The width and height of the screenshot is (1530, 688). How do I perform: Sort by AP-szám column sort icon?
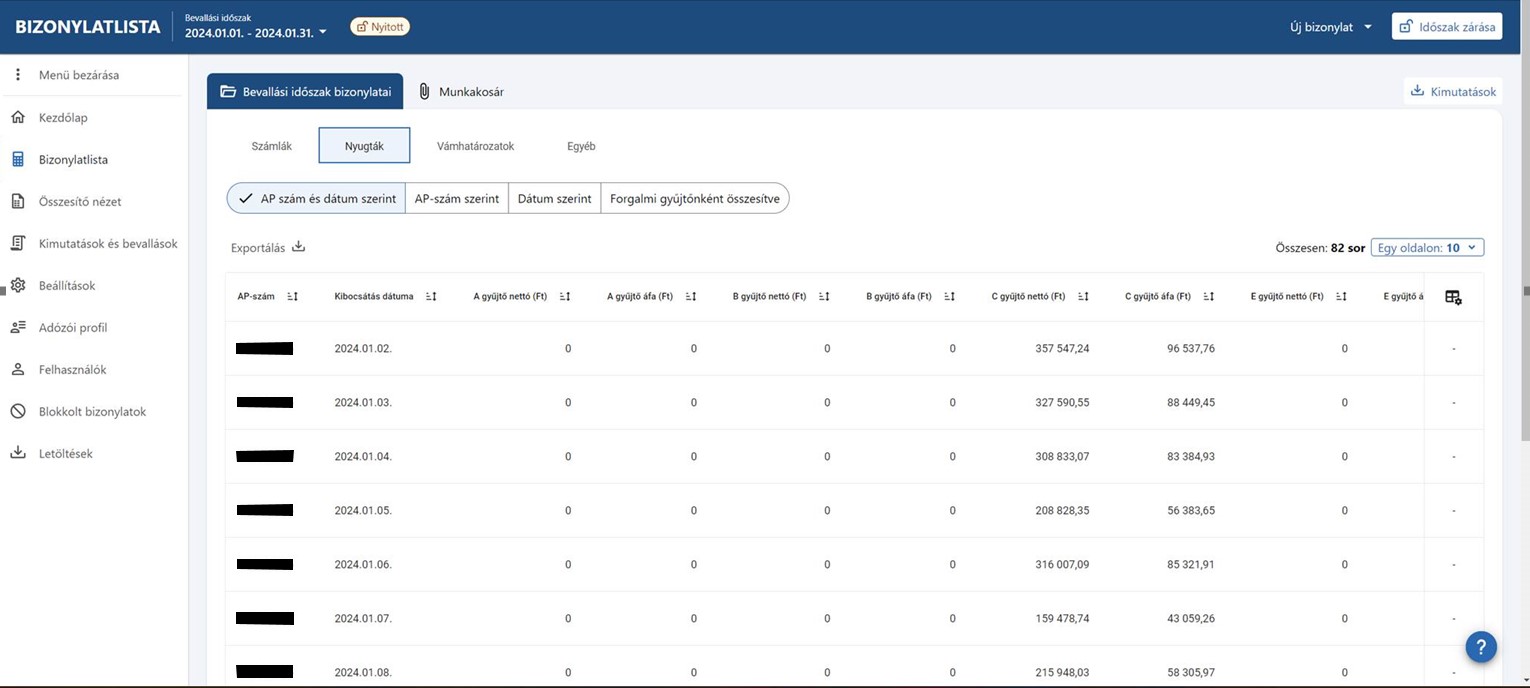pos(292,297)
